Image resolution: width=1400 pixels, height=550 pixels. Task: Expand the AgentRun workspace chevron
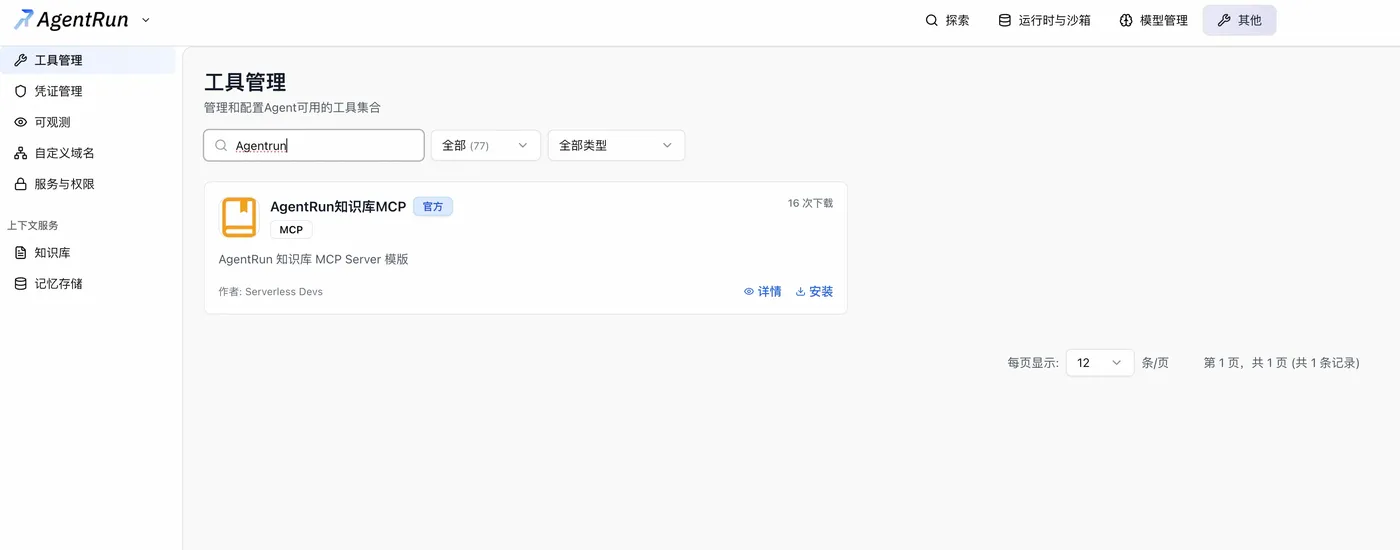[x=146, y=20]
